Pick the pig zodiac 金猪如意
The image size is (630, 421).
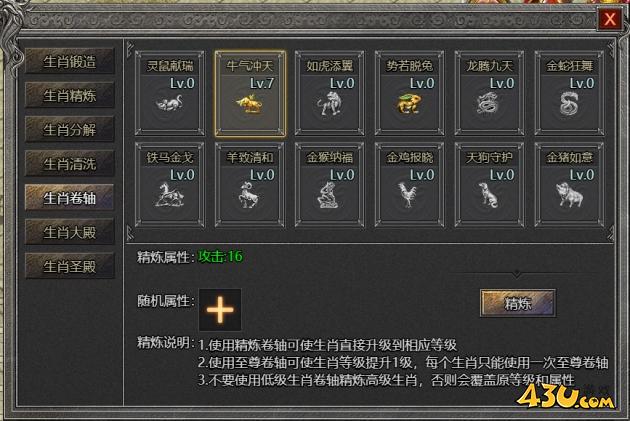pos(569,185)
